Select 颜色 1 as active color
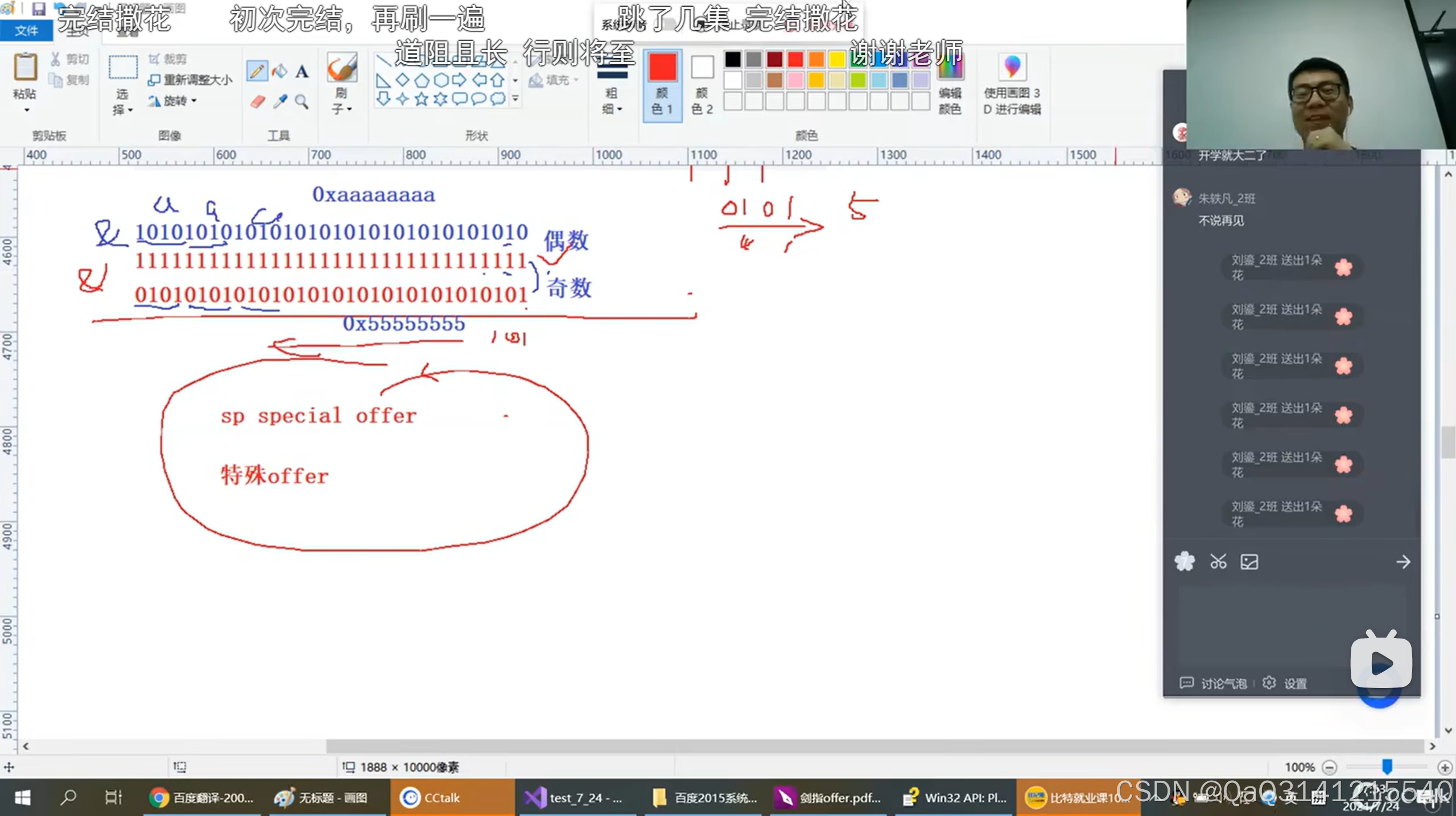The image size is (1456, 816). tap(662, 85)
